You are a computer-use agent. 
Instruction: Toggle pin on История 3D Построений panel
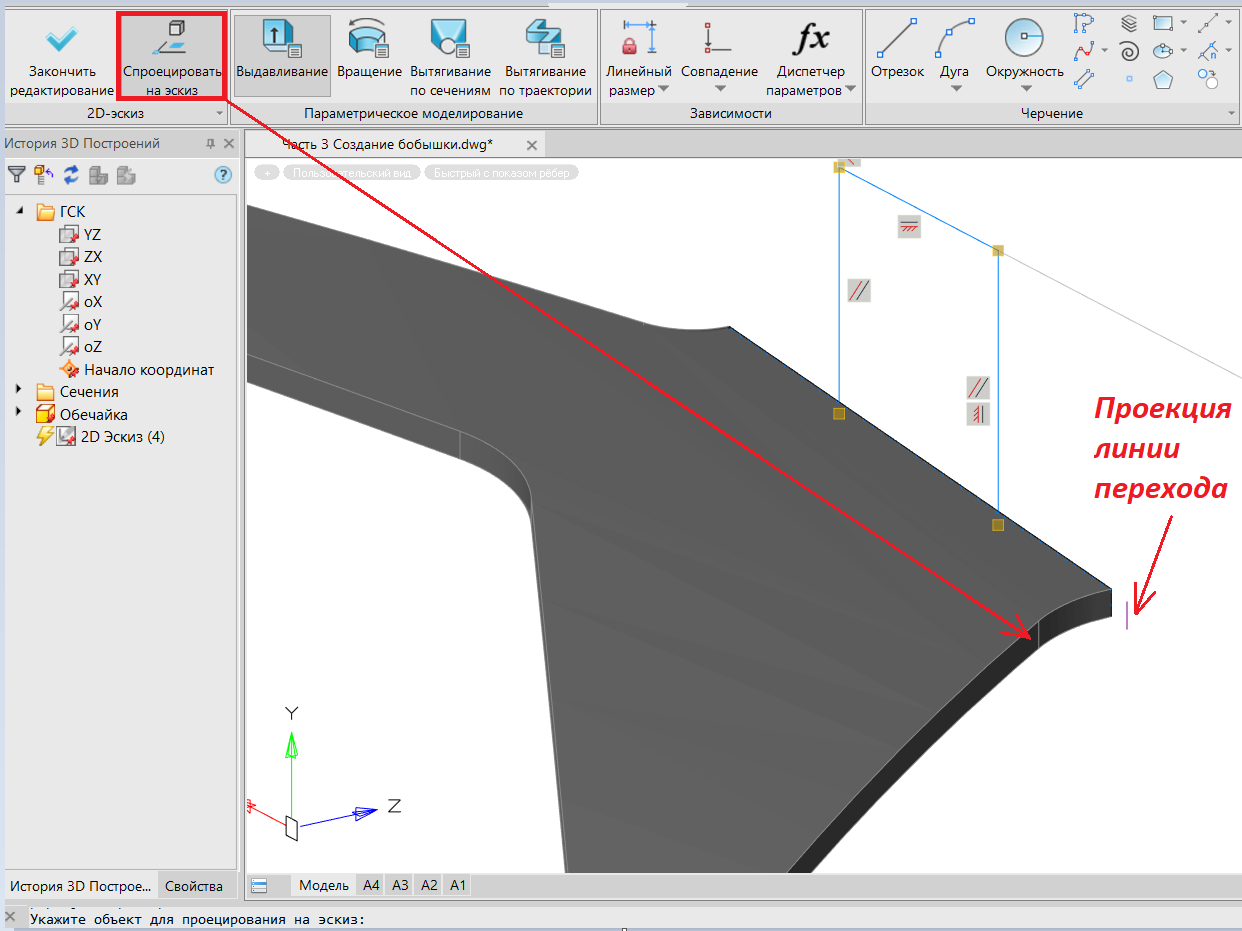pos(210,144)
